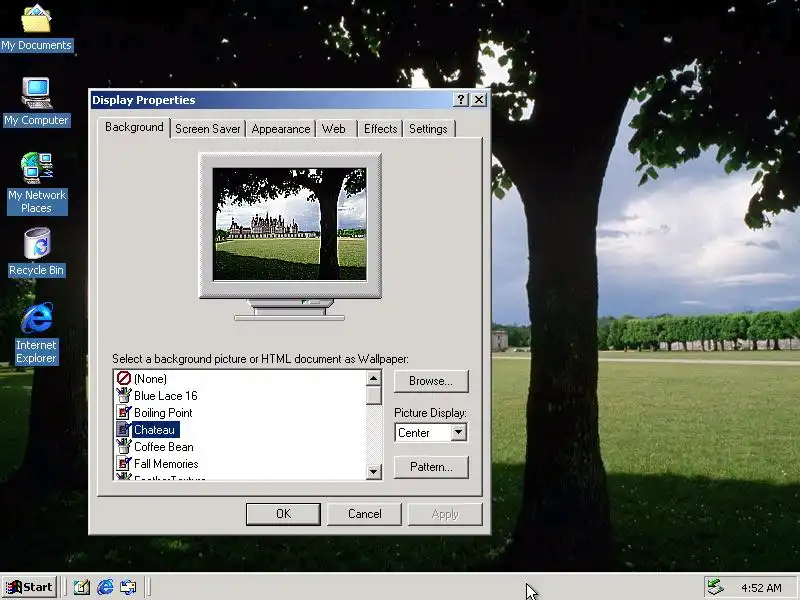Open the Picture Display dropdown arrow
800x600 pixels.
click(x=459, y=433)
